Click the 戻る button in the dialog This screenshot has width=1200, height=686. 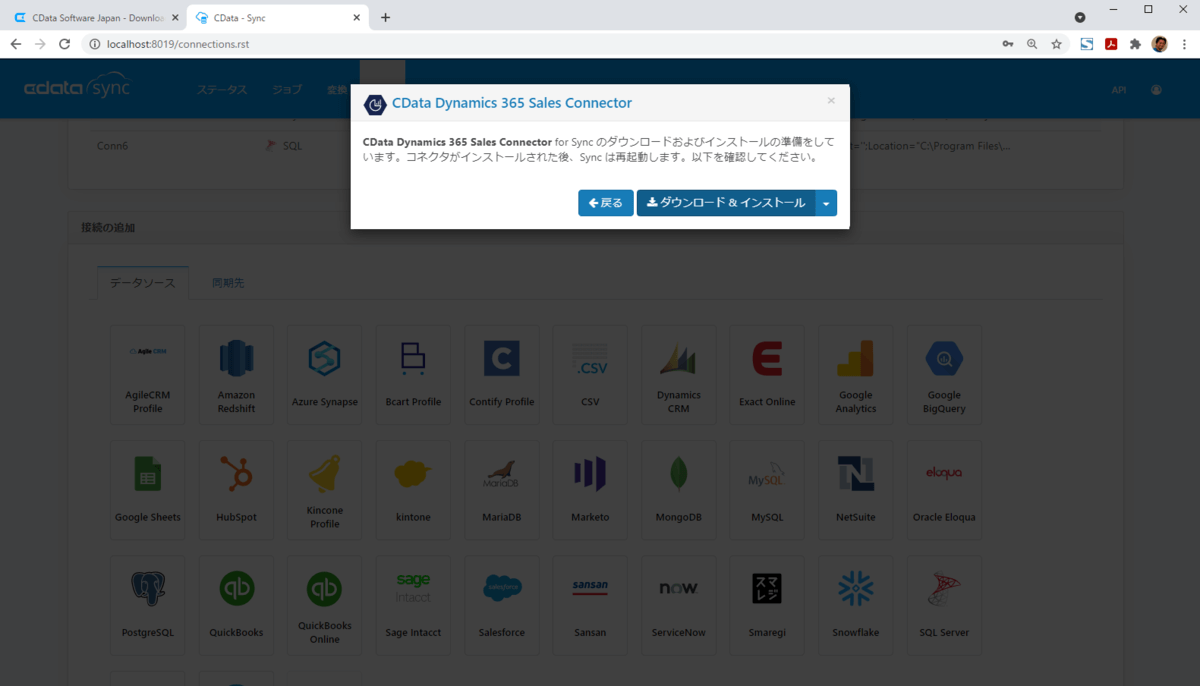click(x=606, y=203)
